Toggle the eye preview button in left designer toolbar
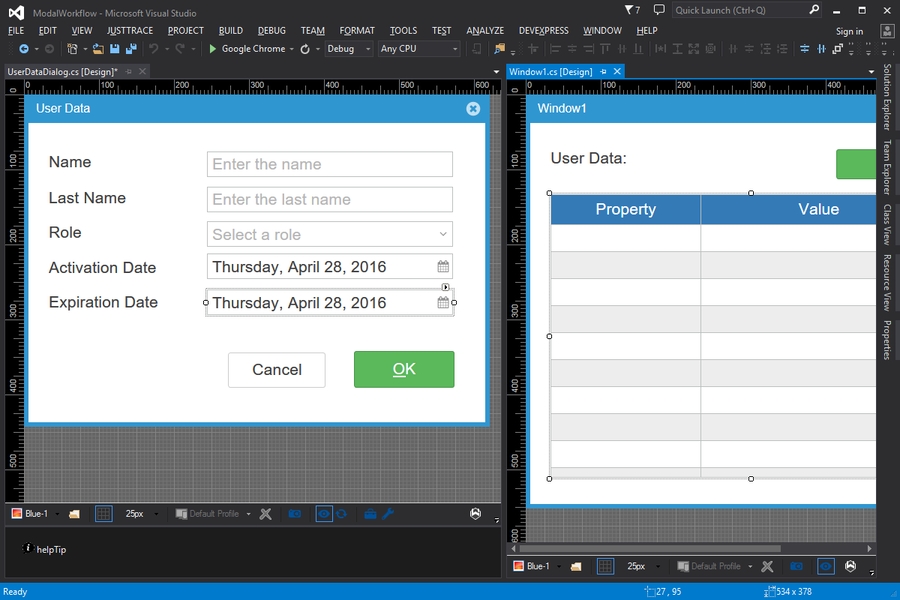This screenshot has height=600, width=900. coord(323,514)
